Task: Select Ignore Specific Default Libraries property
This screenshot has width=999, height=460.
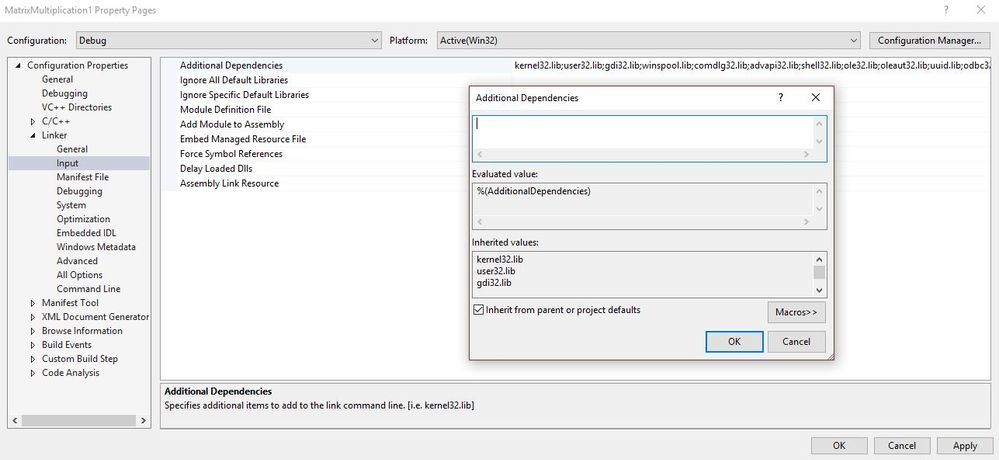Action: tap(244, 95)
